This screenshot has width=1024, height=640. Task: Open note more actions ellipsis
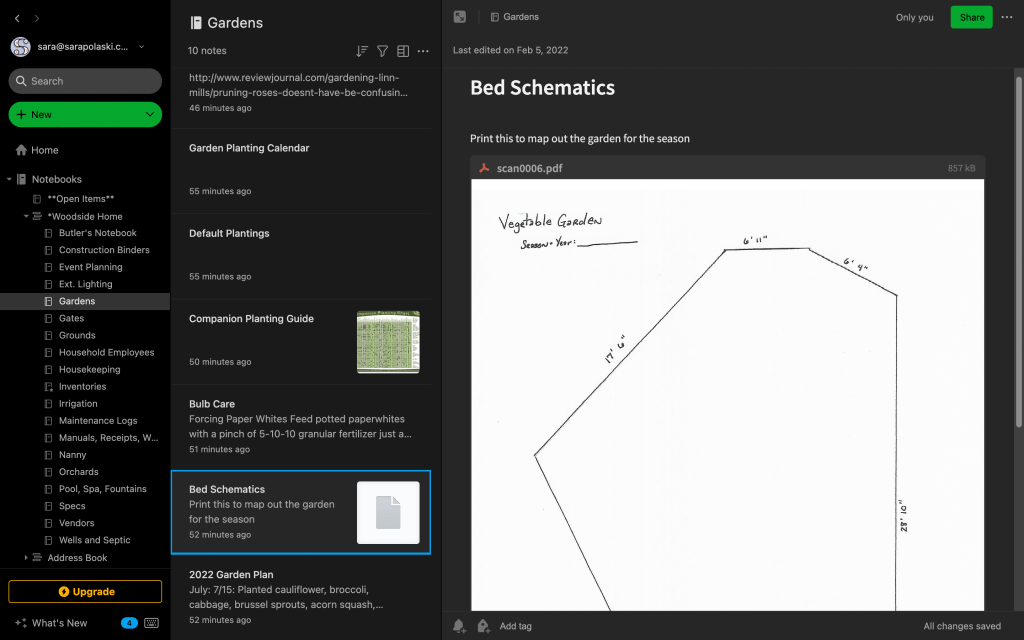click(1006, 17)
